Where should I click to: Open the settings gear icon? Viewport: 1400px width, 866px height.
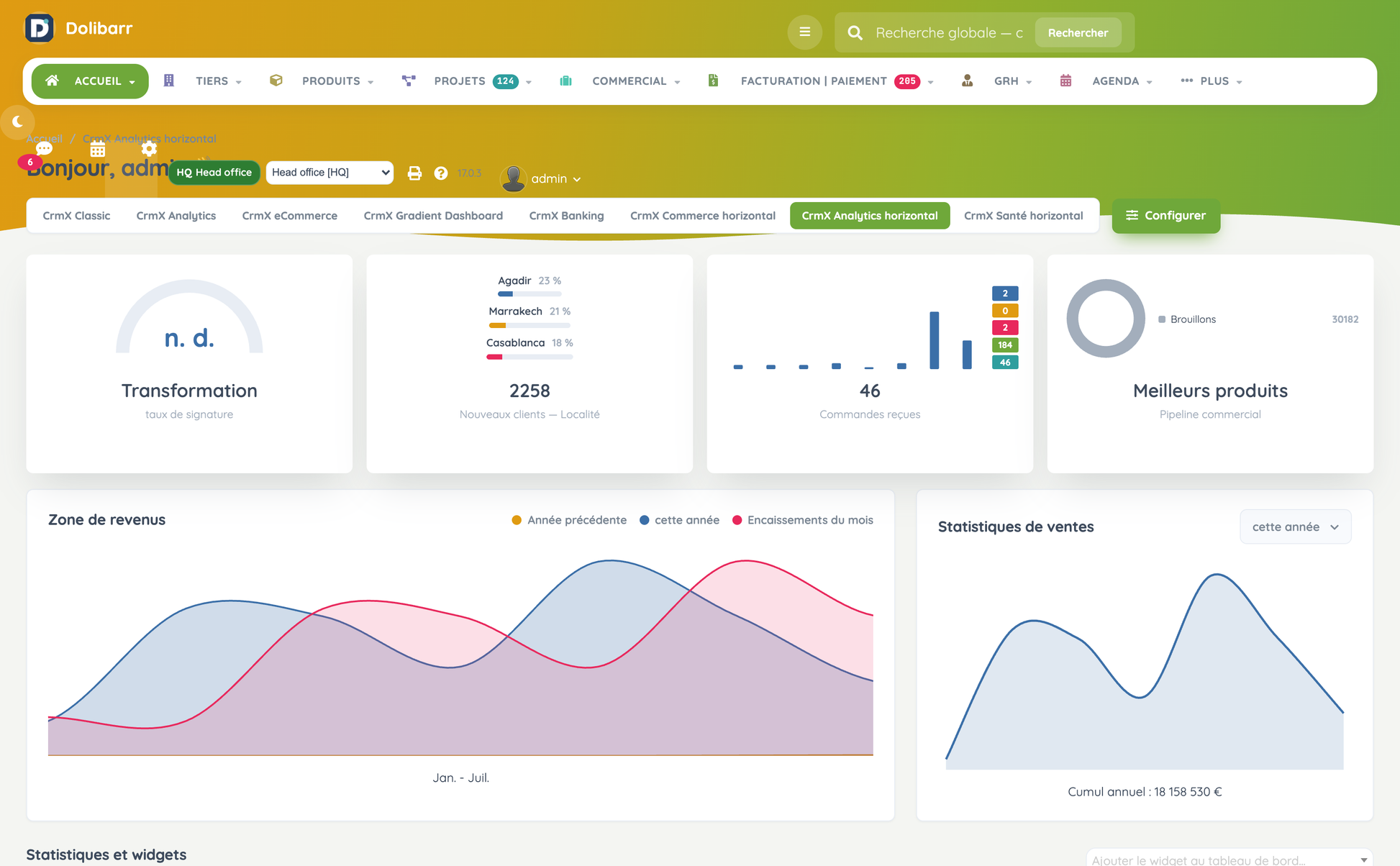(x=149, y=148)
